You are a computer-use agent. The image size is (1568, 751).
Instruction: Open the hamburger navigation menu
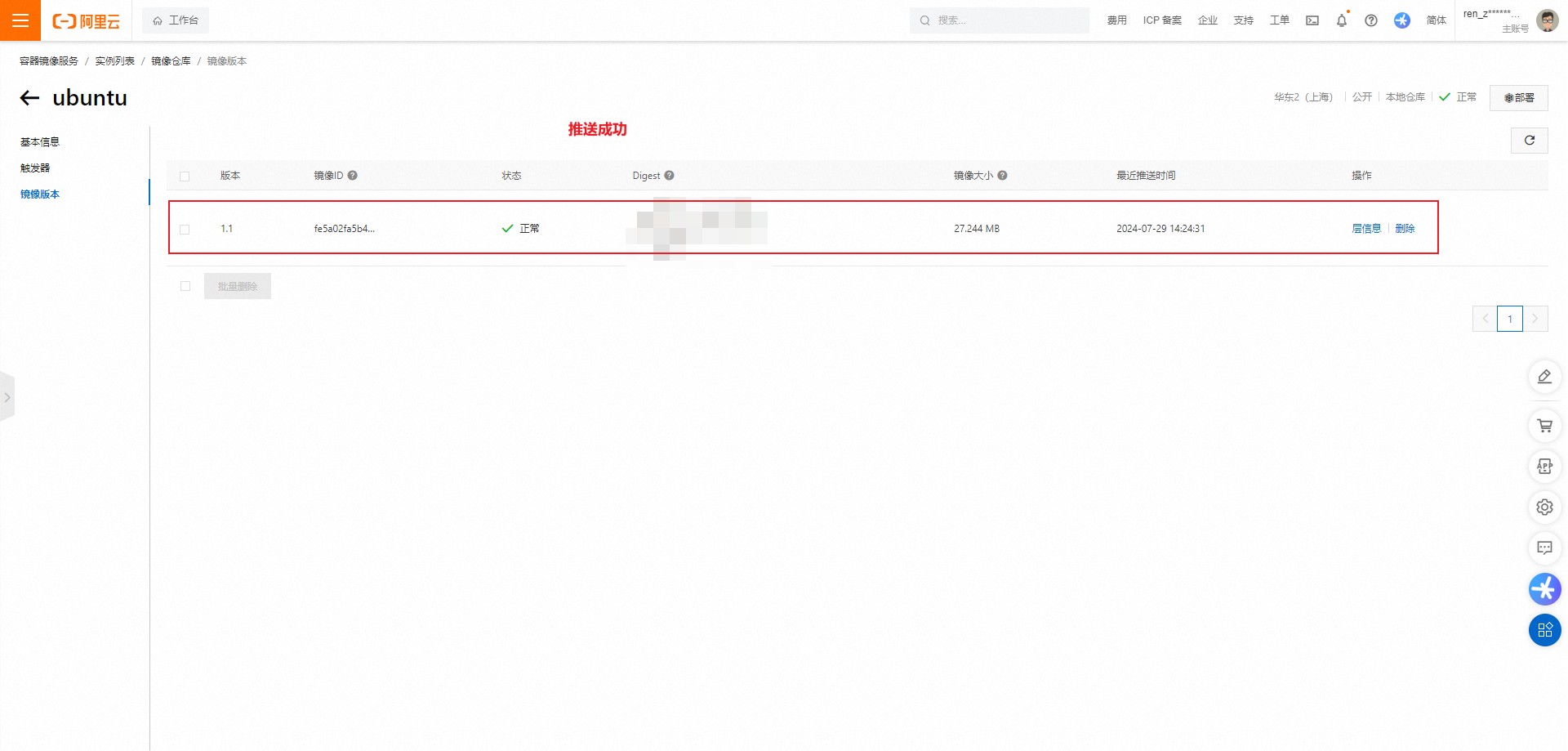coord(20,20)
